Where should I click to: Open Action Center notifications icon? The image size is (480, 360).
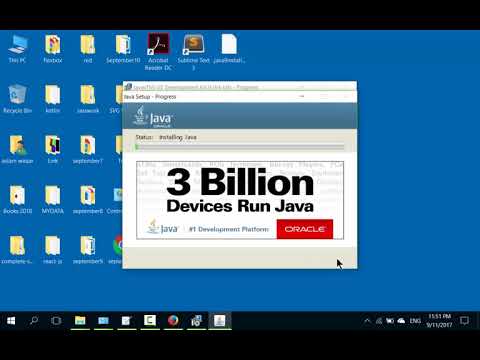[x=464, y=321]
